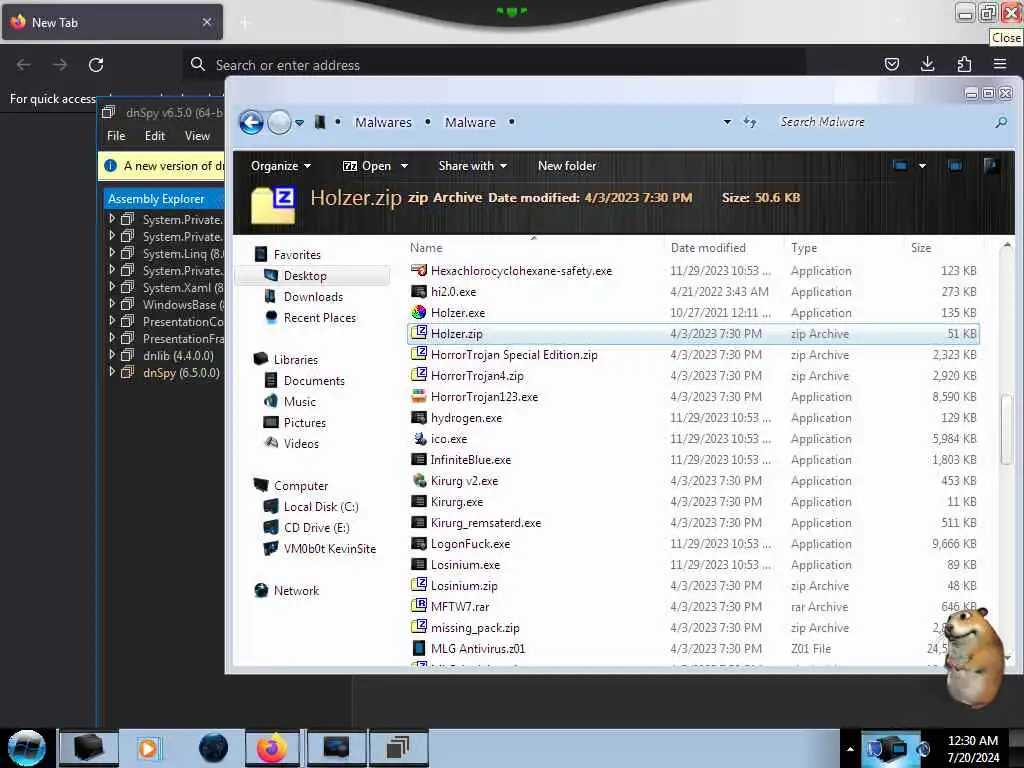Click the file list vertical scrollbar
The height and width of the screenshot is (768, 1024).
point(1006,428)
